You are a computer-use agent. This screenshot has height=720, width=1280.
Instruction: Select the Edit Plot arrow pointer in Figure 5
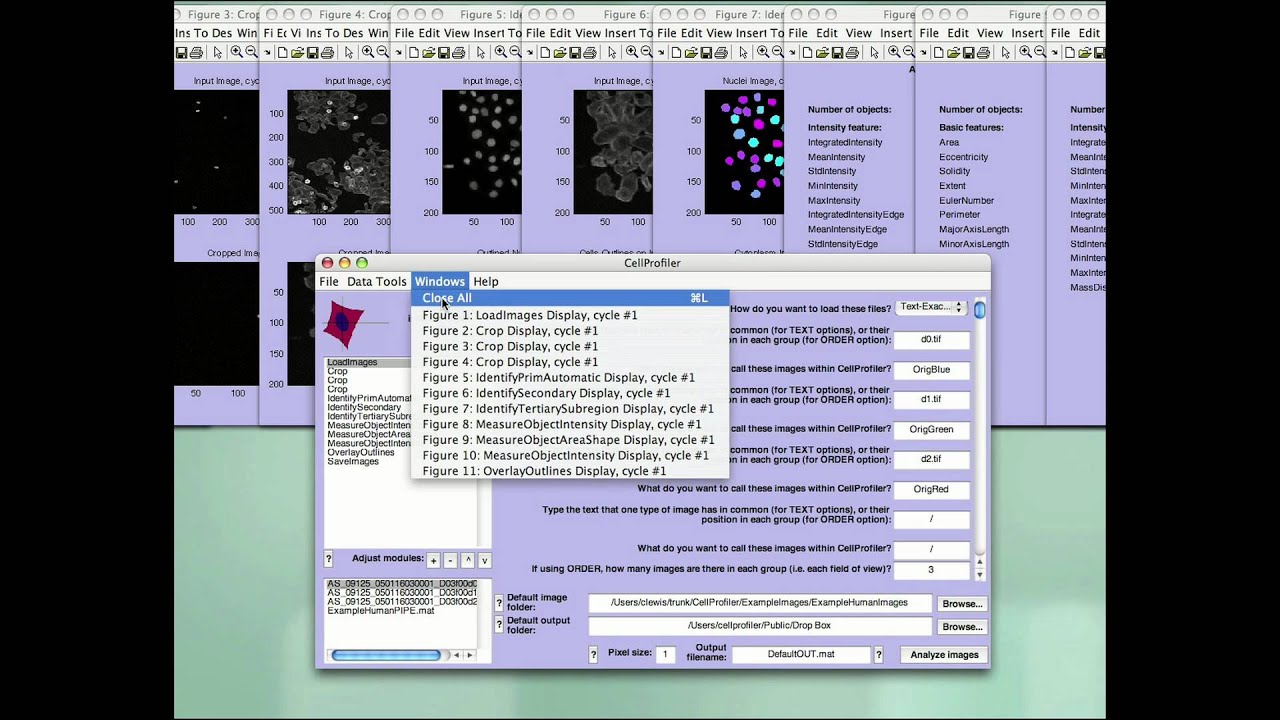pos(480,52)
